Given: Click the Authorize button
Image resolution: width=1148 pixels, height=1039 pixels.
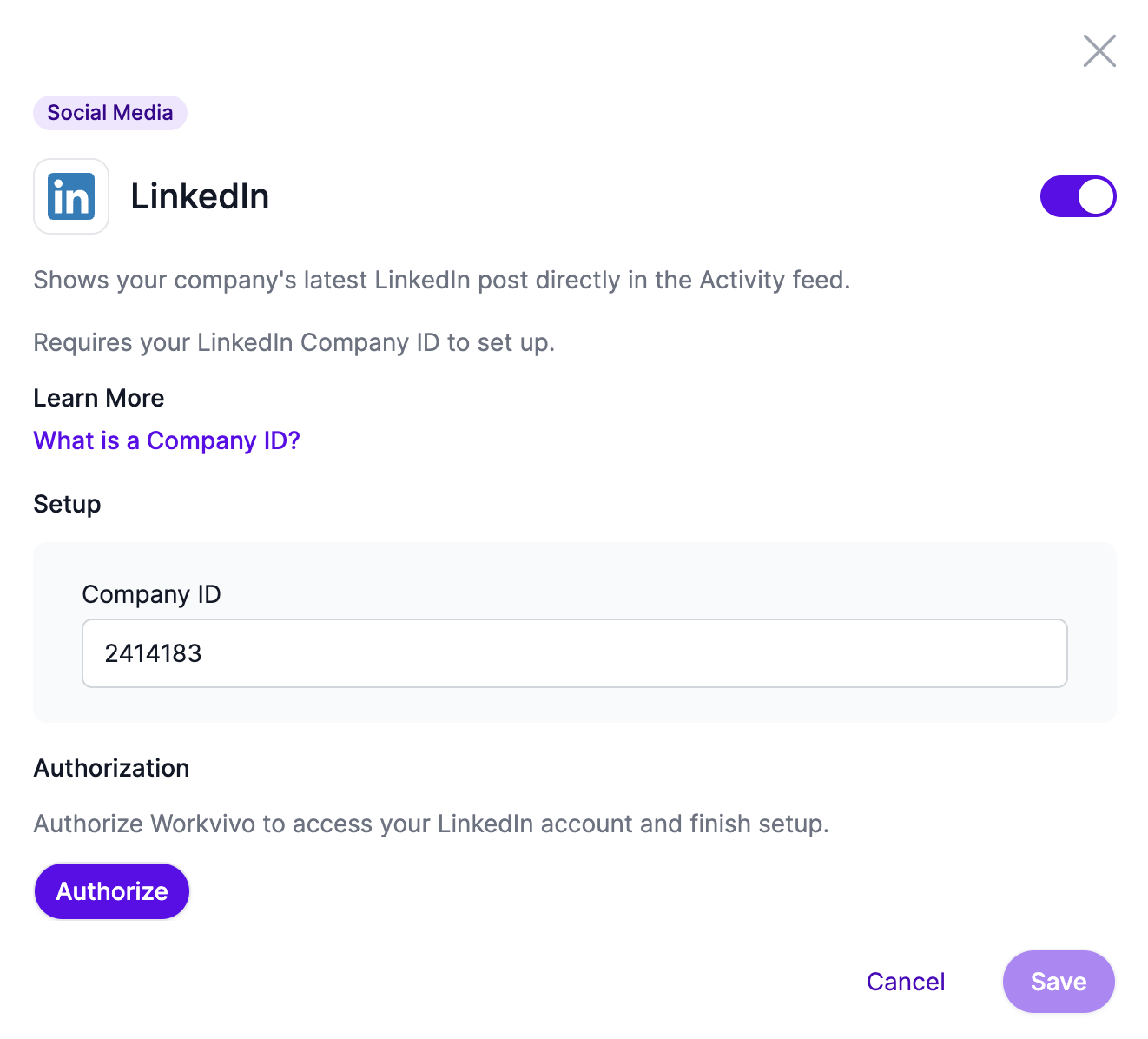Looking at the screenshot, I should (x=112, y=891).
